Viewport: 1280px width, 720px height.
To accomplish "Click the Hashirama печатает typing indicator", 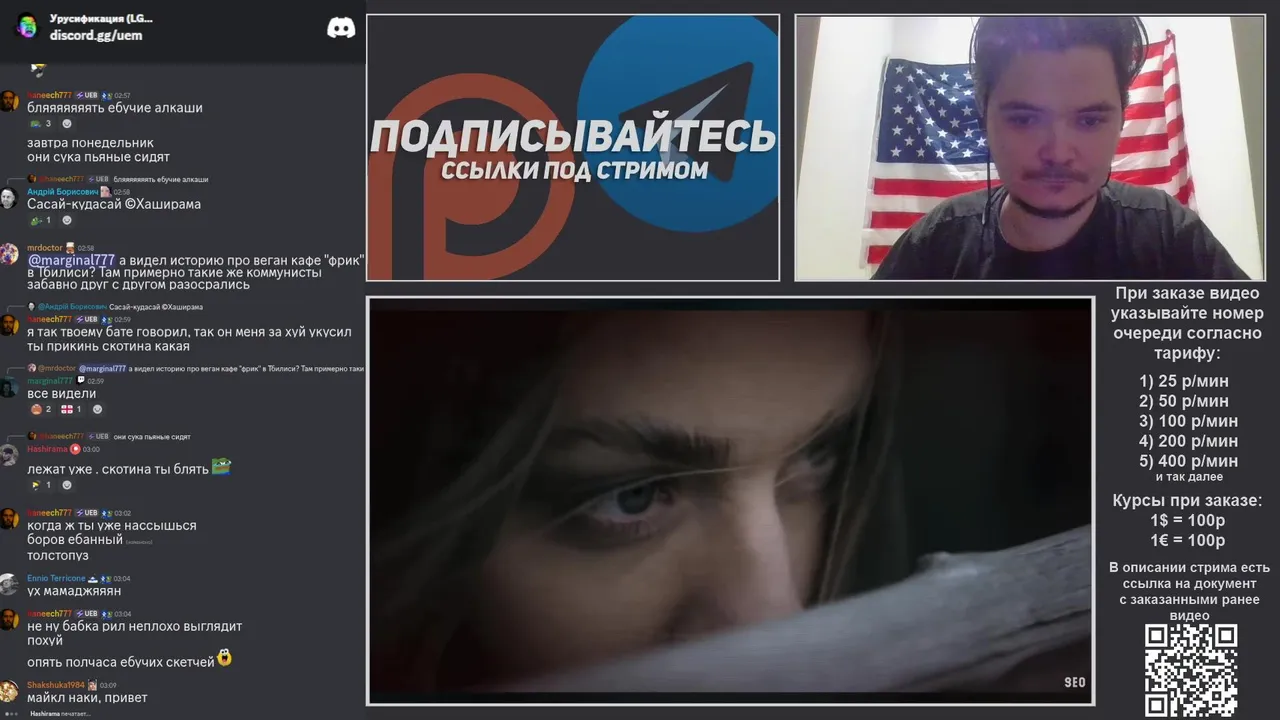I will pos(60,714).
